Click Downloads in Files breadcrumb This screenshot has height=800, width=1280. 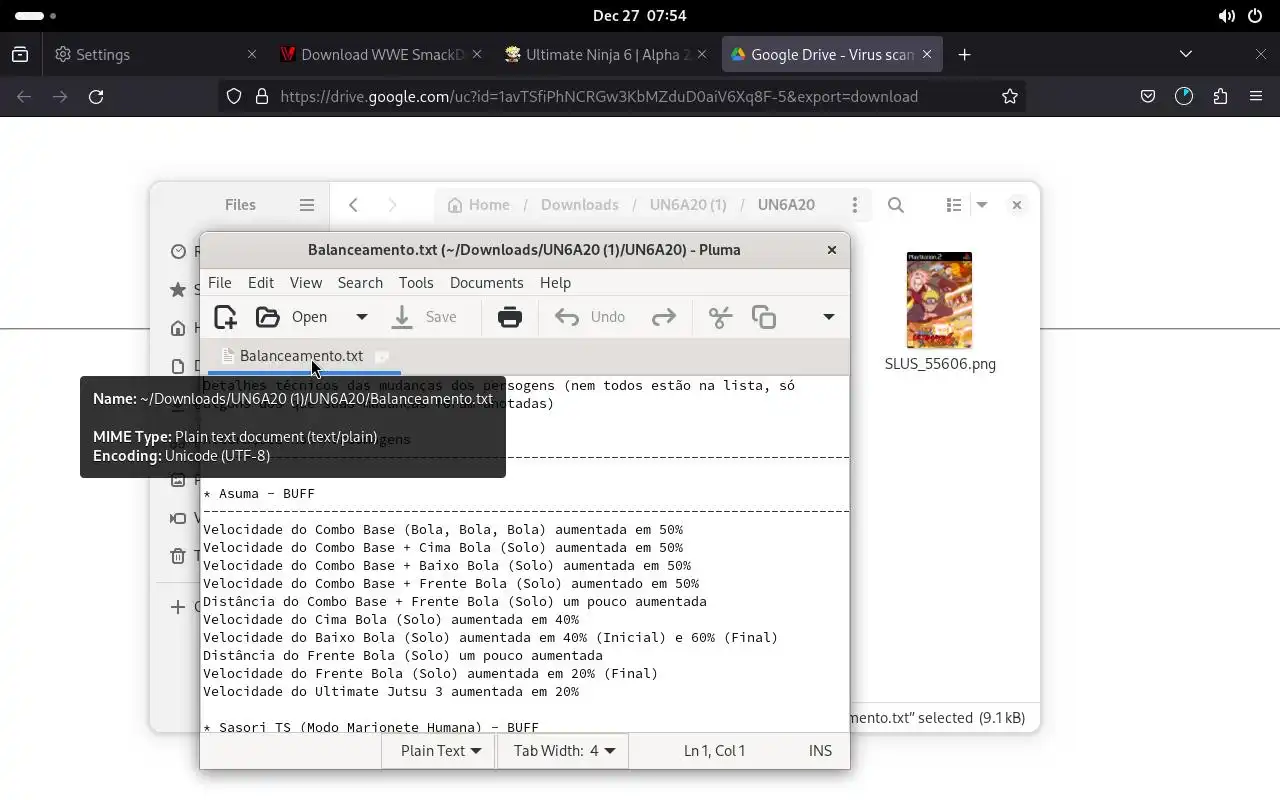[x=580, y=205]
